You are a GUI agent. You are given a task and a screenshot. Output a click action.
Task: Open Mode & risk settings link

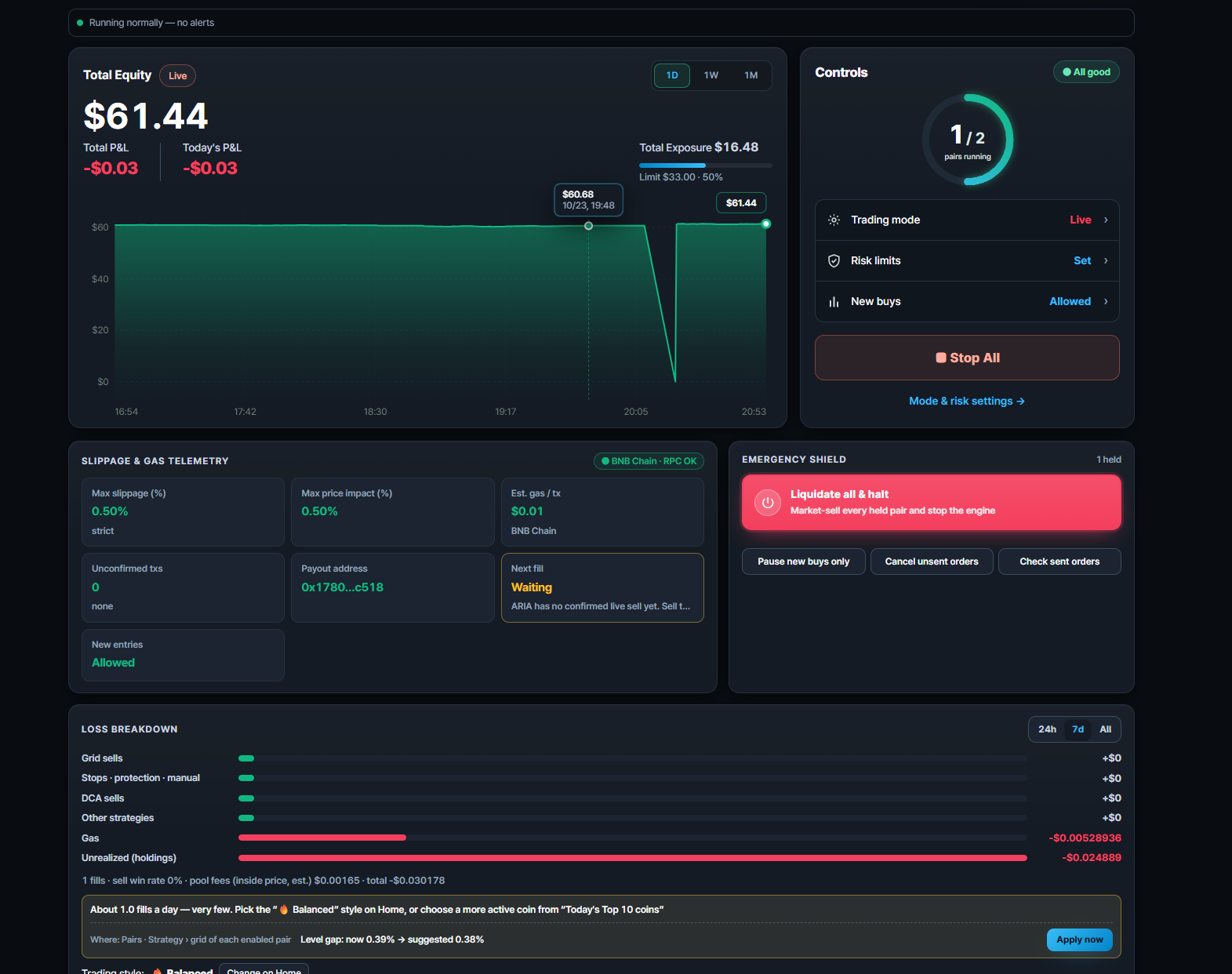point(967,401)
